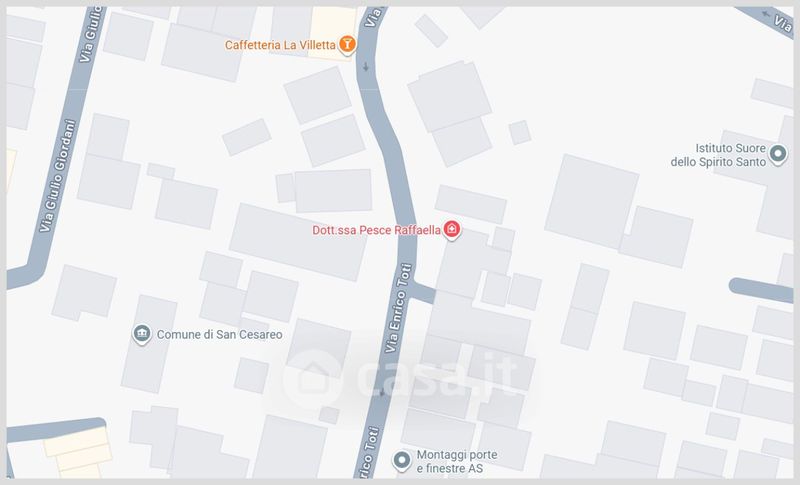
Task: Click the Istituto Suore dello Spirito Santo pin
Action: [x=778, y=154]
